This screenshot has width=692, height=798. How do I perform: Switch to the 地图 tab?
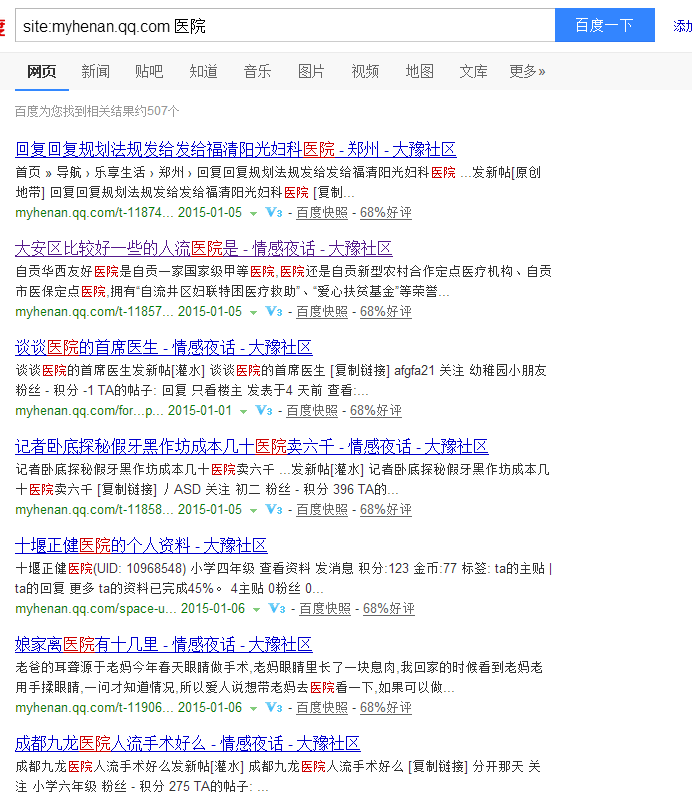click(x=420, y=71)
